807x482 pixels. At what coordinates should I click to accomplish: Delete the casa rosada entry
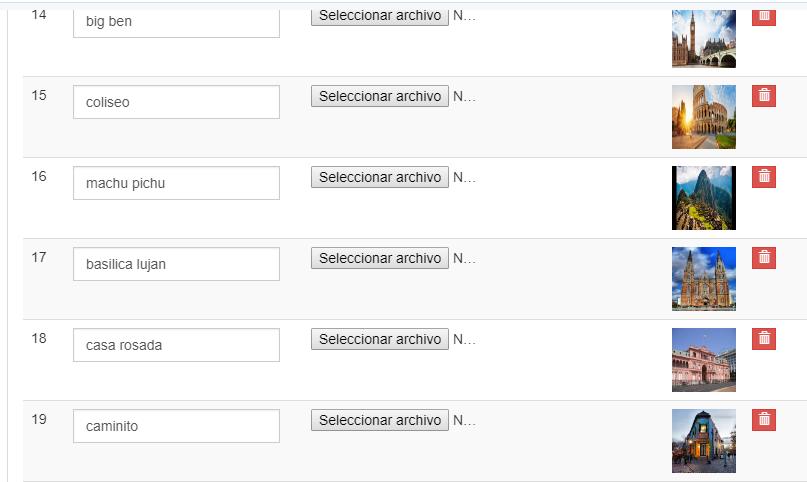click(763, 339)
